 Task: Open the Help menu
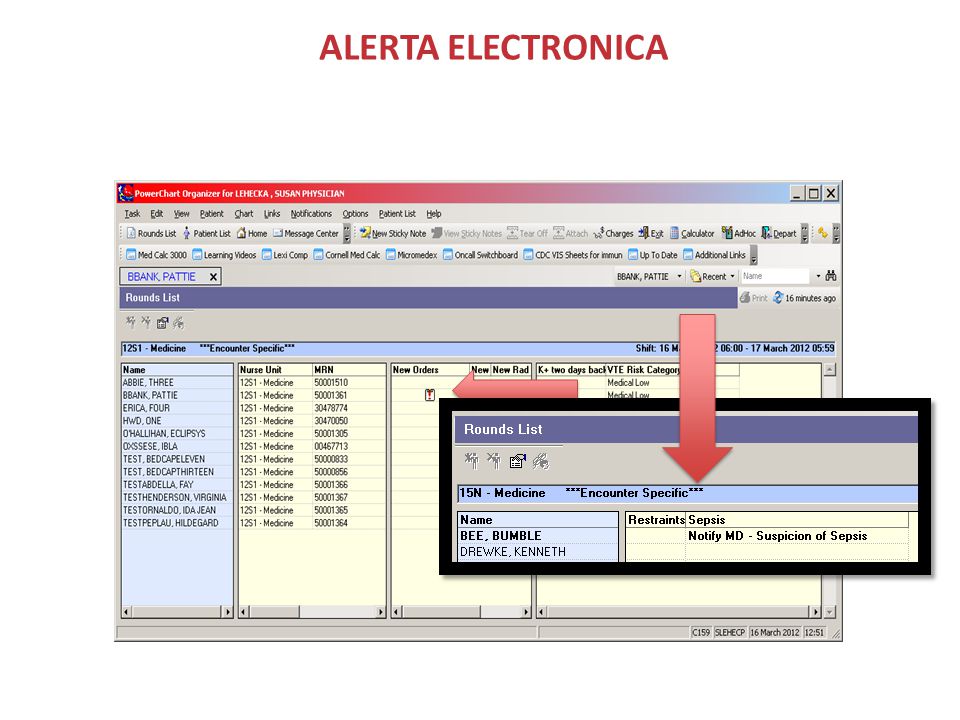[x=433, y=214]
